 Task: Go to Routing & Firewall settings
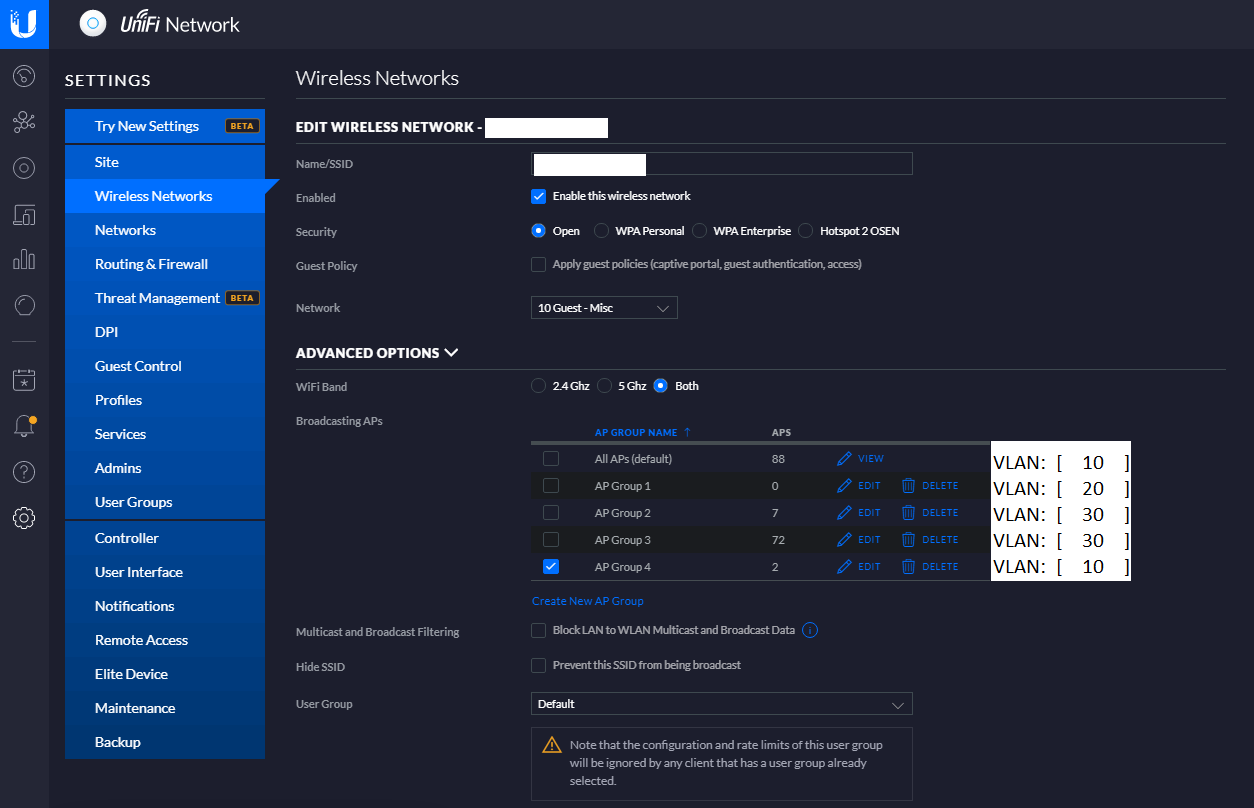tap(151, 264)
